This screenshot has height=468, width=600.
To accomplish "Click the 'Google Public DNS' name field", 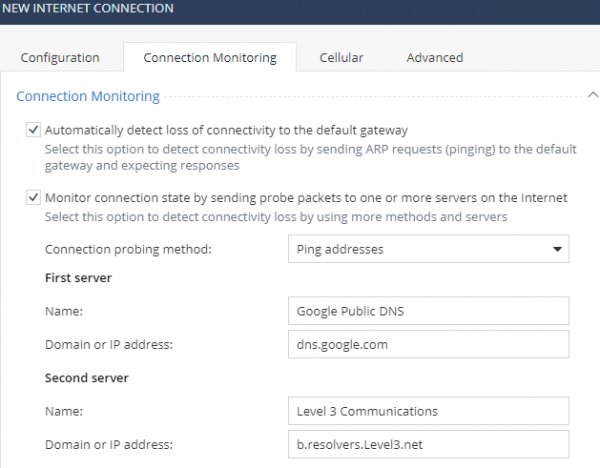I will pyautogui.click(x=427, y=311).
